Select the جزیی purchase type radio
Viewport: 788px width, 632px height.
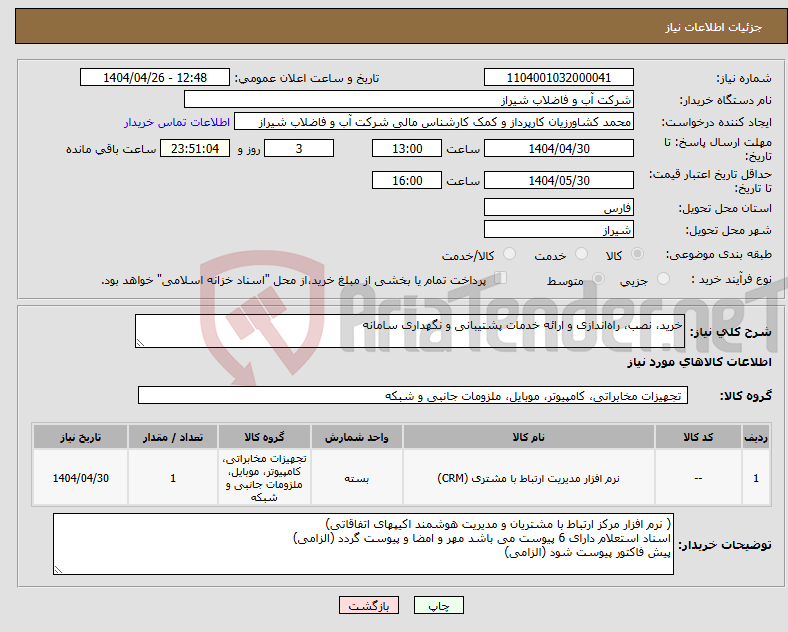[663, 278]
